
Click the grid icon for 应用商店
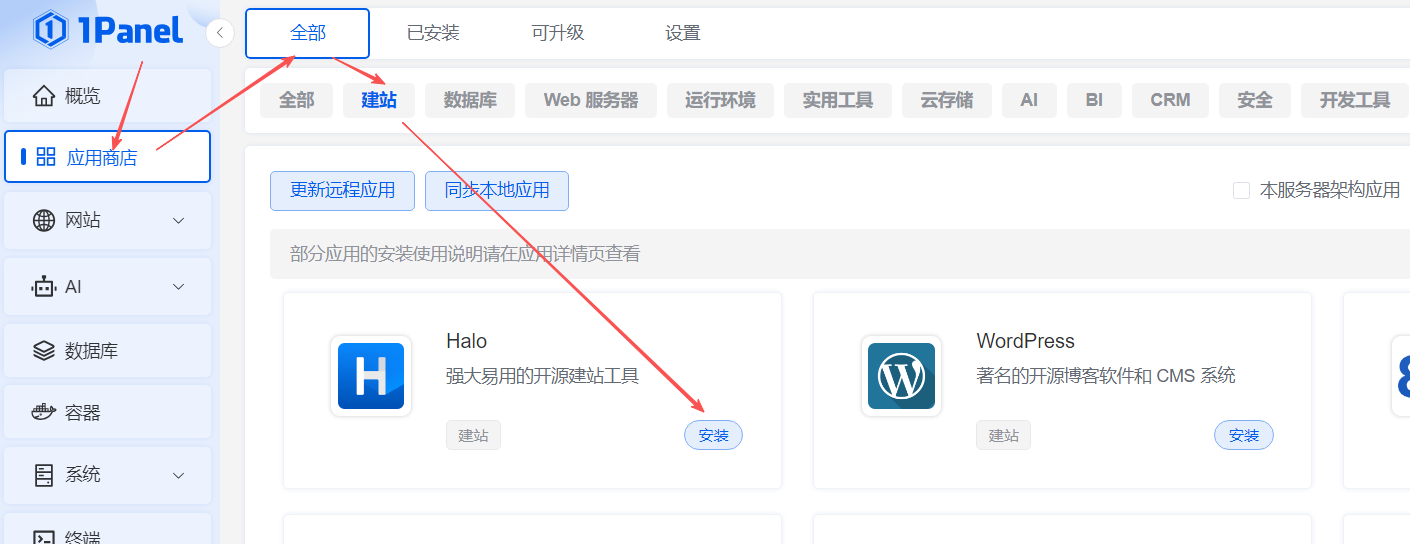tap(46, 157)
